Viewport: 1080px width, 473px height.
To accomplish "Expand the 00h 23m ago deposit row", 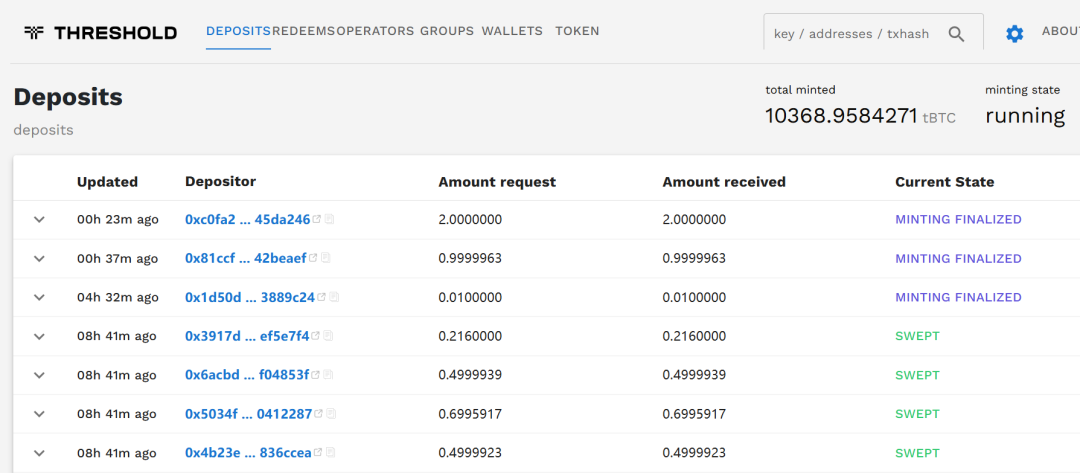I will coord(40,220).
